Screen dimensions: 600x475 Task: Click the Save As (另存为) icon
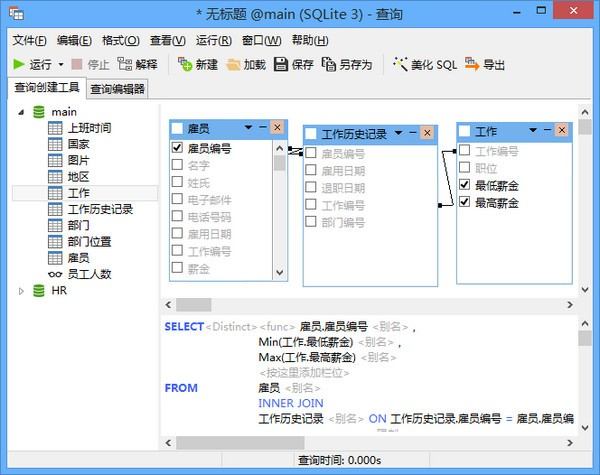pyautogui.click(x=329, y=64)
